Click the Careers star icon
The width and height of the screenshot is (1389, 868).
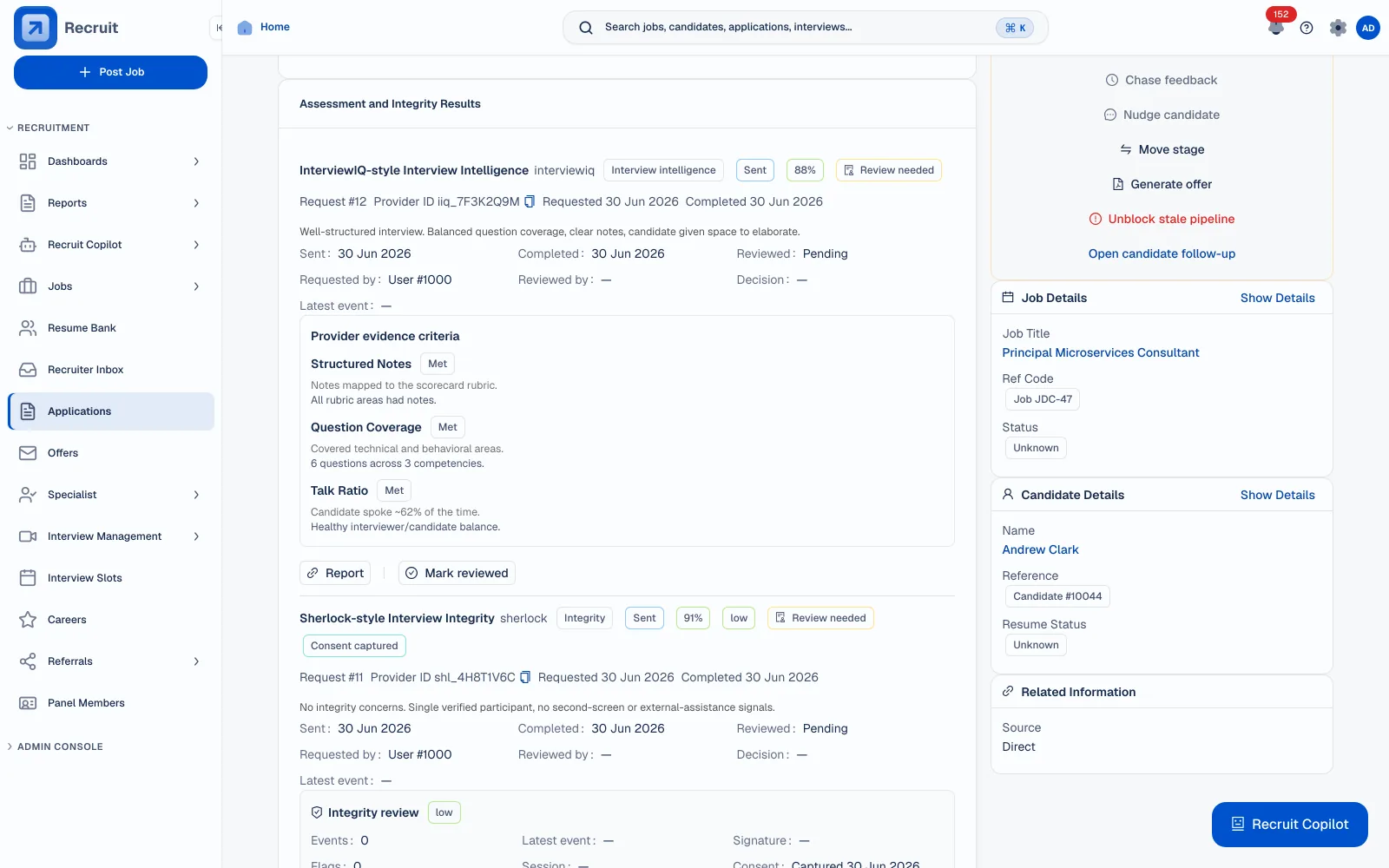[28, 620]
